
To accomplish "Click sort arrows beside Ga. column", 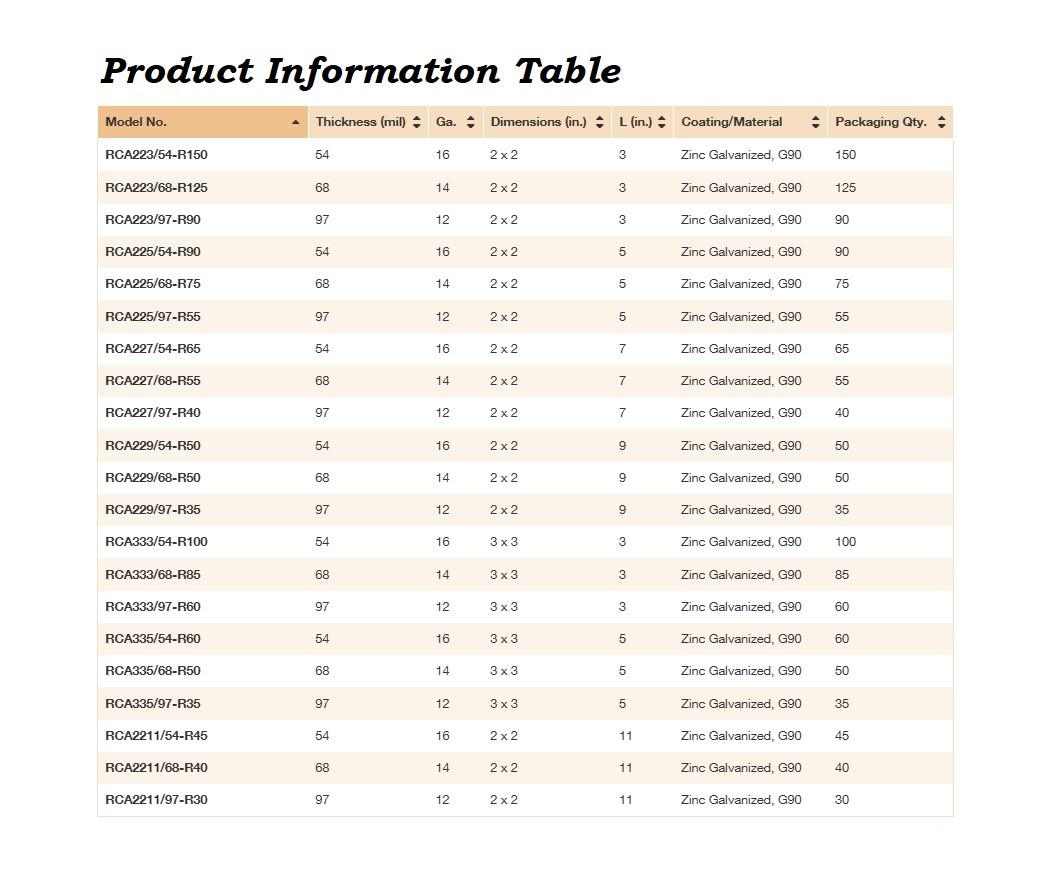I will coord(470,122).
